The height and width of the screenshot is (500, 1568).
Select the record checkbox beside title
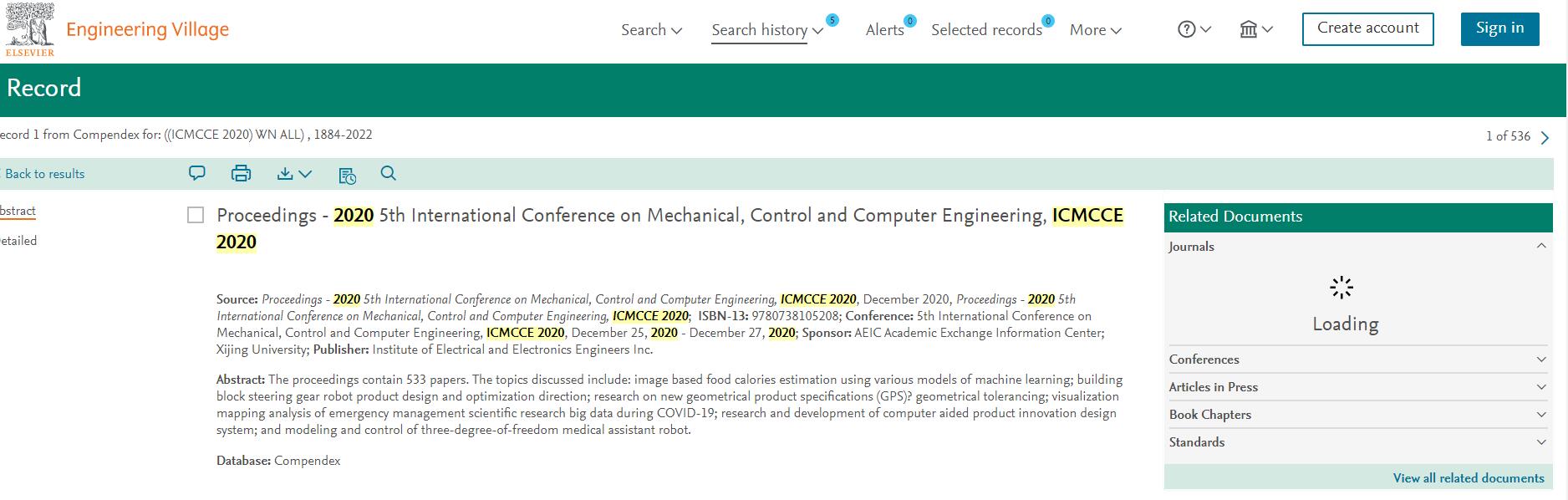click(196, 216)
